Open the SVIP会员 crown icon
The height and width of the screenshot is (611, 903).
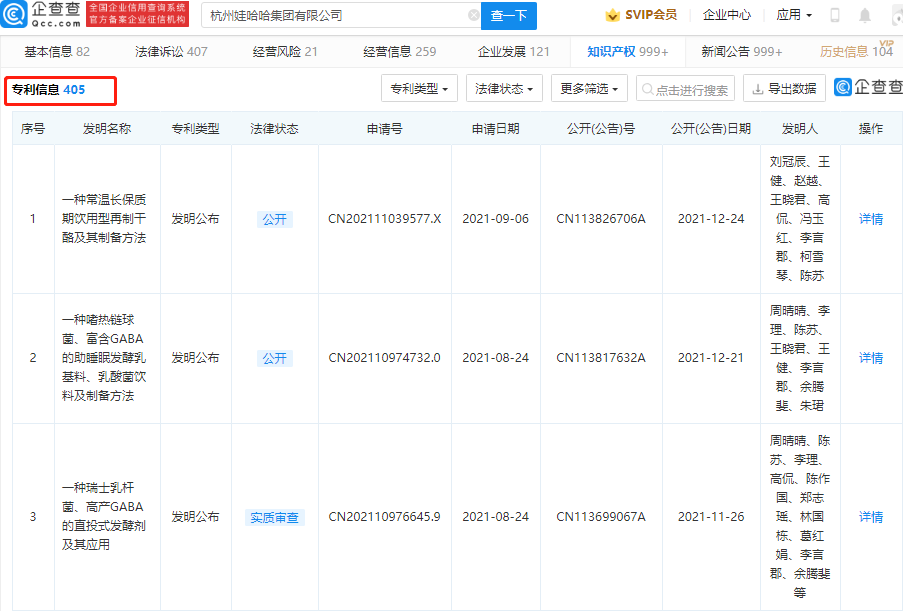pos(612,15)
